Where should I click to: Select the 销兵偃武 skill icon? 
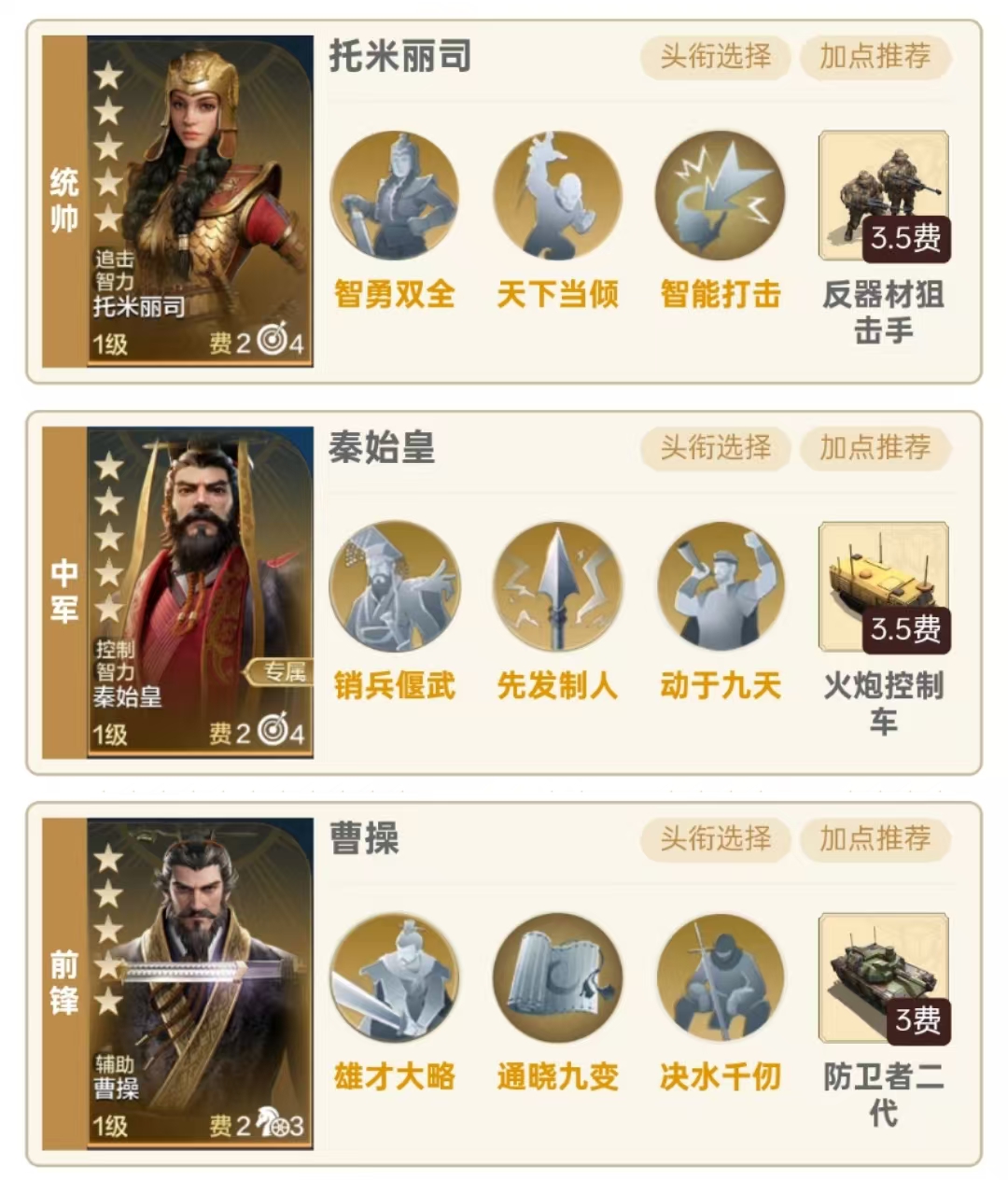point(394,586)
